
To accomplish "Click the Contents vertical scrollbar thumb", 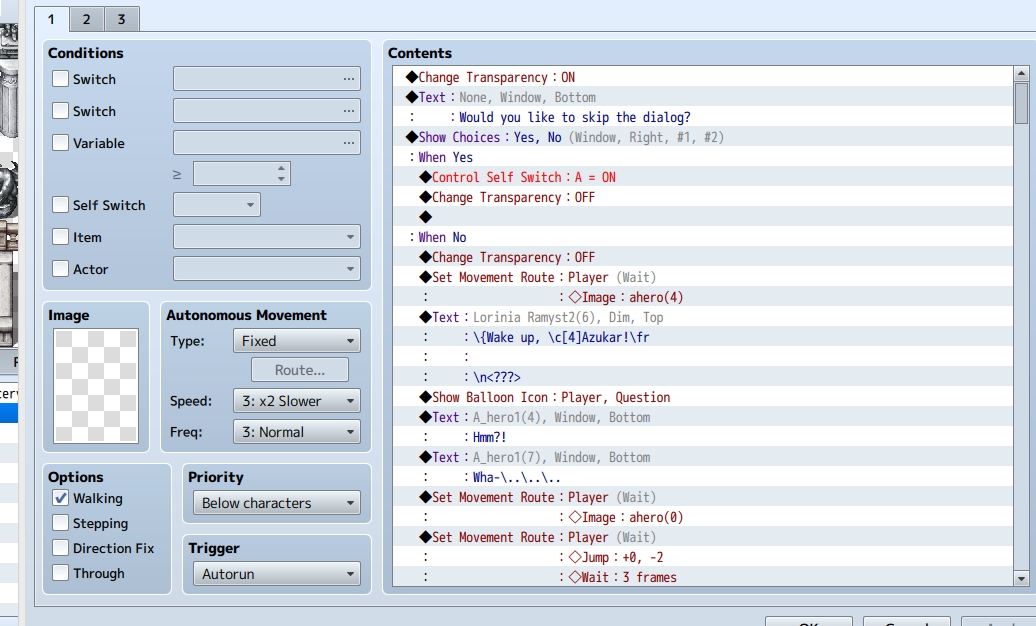I will point(1021,102).
